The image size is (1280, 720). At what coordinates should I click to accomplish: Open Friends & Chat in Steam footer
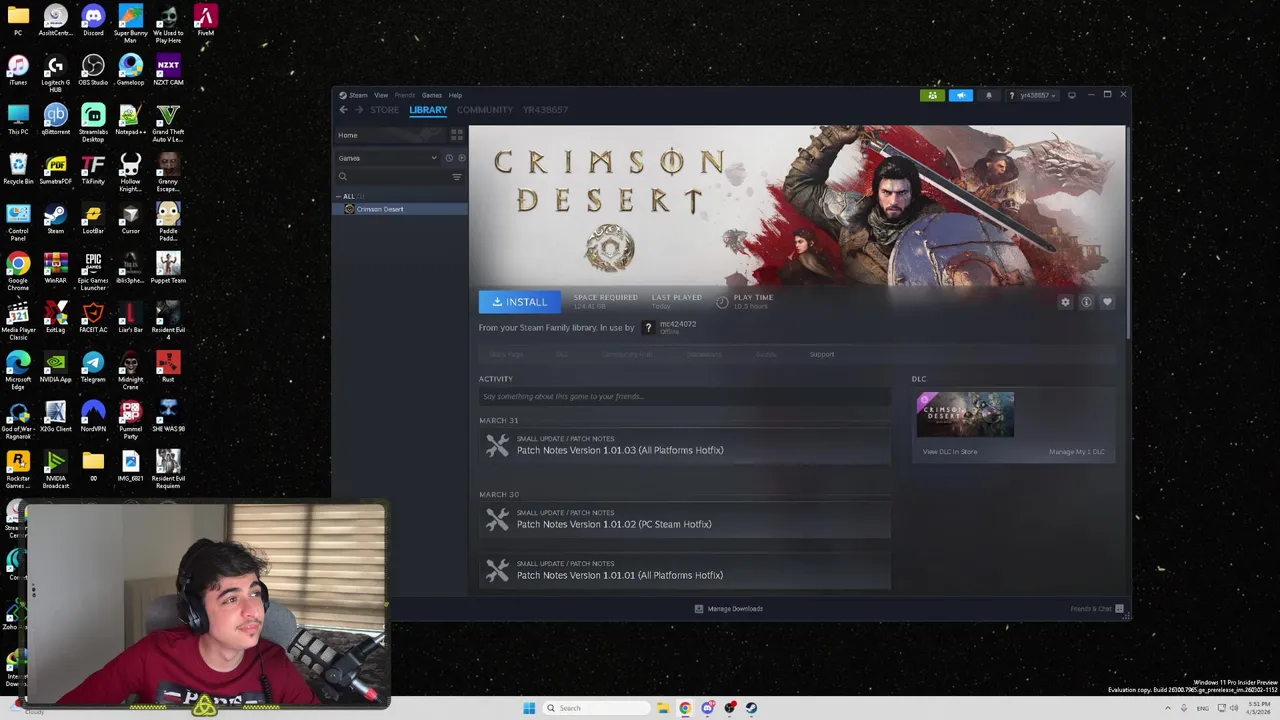(1097, 609)
